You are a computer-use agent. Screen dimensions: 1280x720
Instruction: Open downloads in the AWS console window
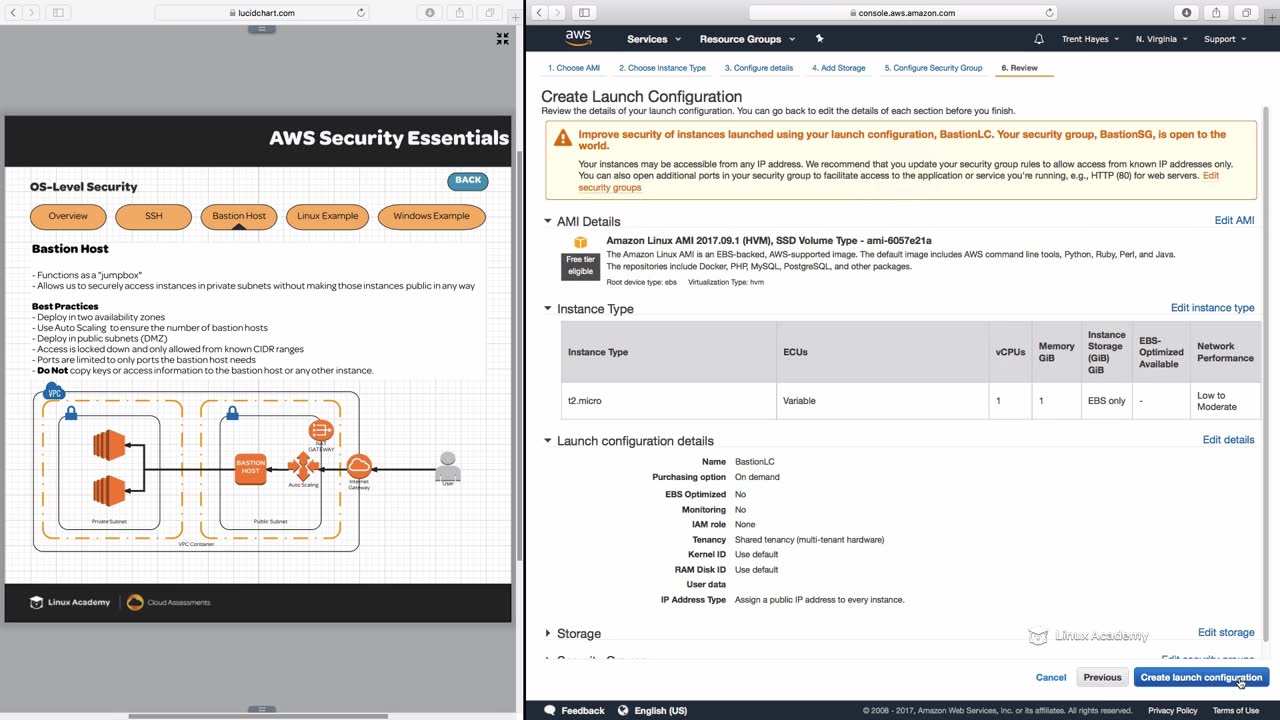point(1187,13)
